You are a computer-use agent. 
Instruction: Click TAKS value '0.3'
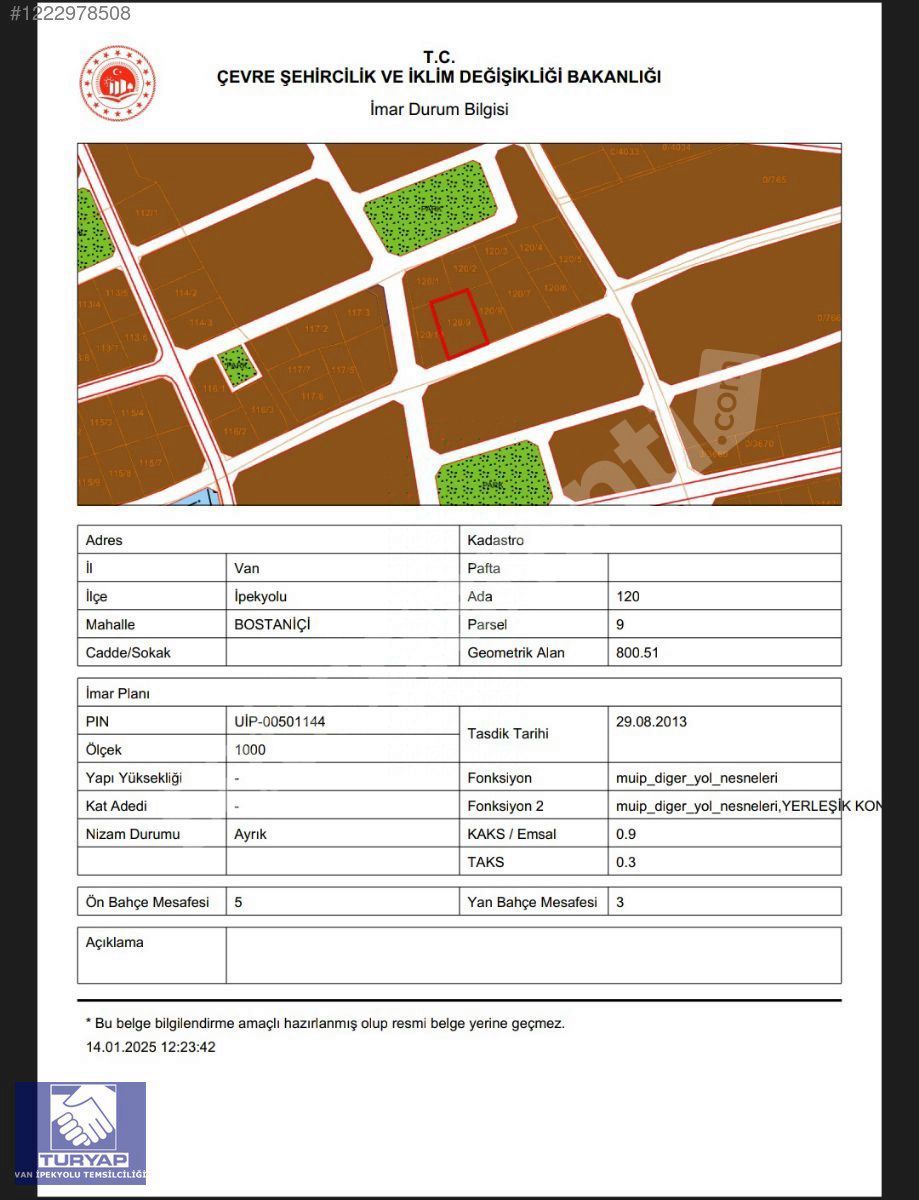pos(626,861)
